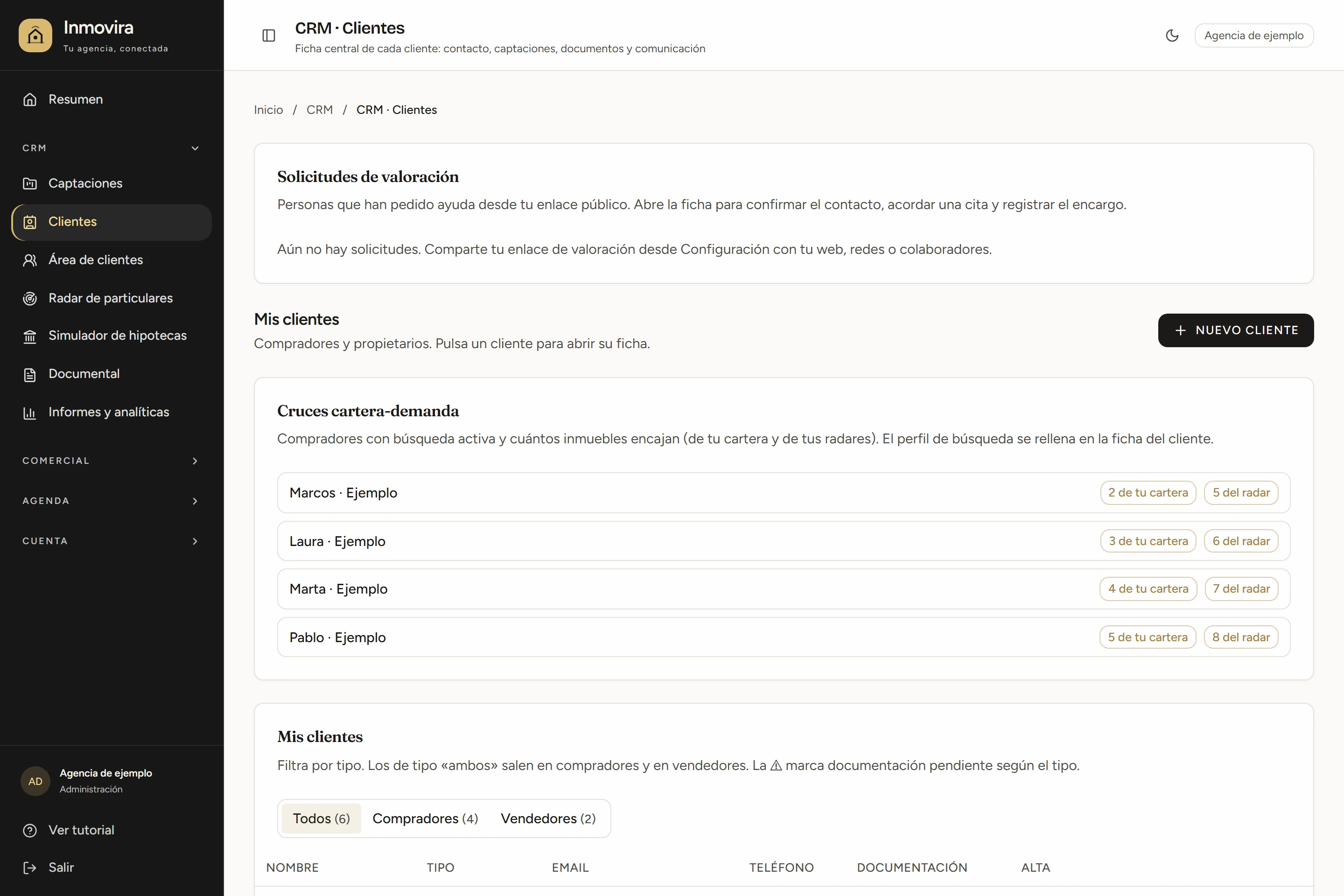Screen dimensions: 1344x896
Task: Click the Inmovira house logo icon
Action: point(35,35)
